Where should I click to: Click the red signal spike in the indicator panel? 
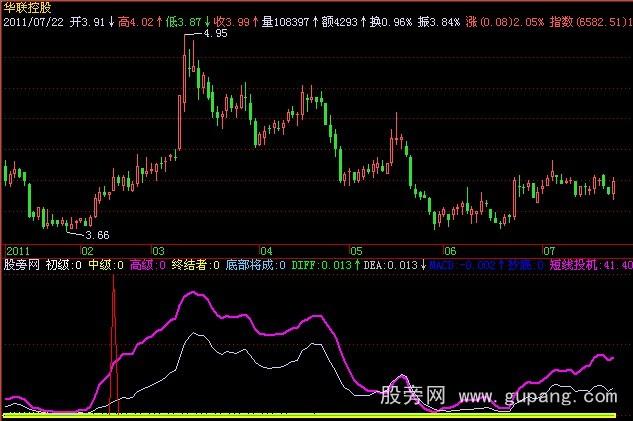113,345
